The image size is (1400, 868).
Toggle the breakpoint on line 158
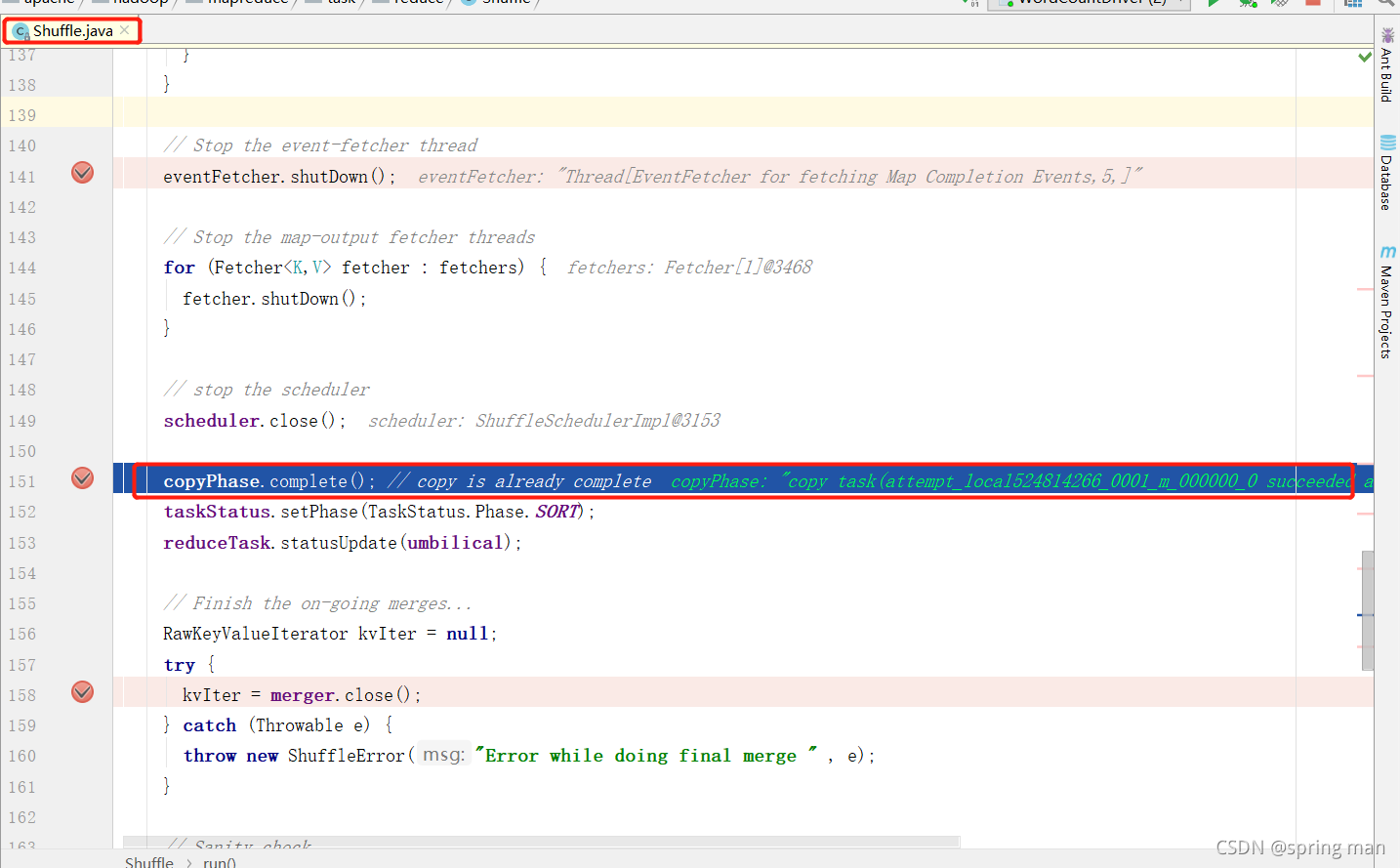(x=83, y=692)
